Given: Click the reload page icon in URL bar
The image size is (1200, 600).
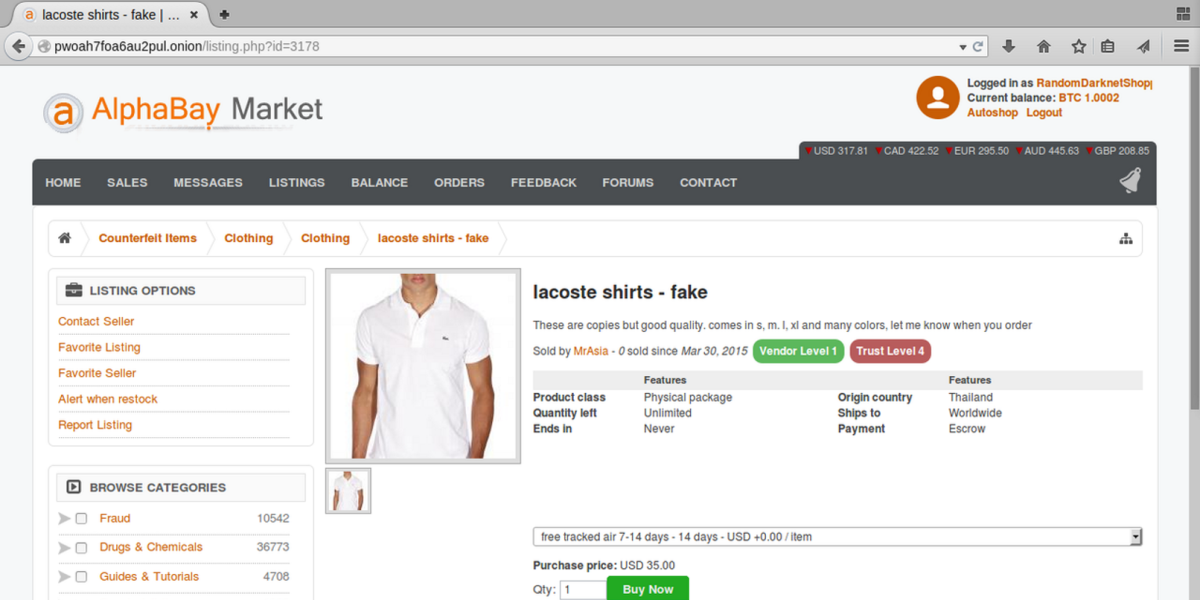Looking at the screenshot, I should tap(979, 46).
